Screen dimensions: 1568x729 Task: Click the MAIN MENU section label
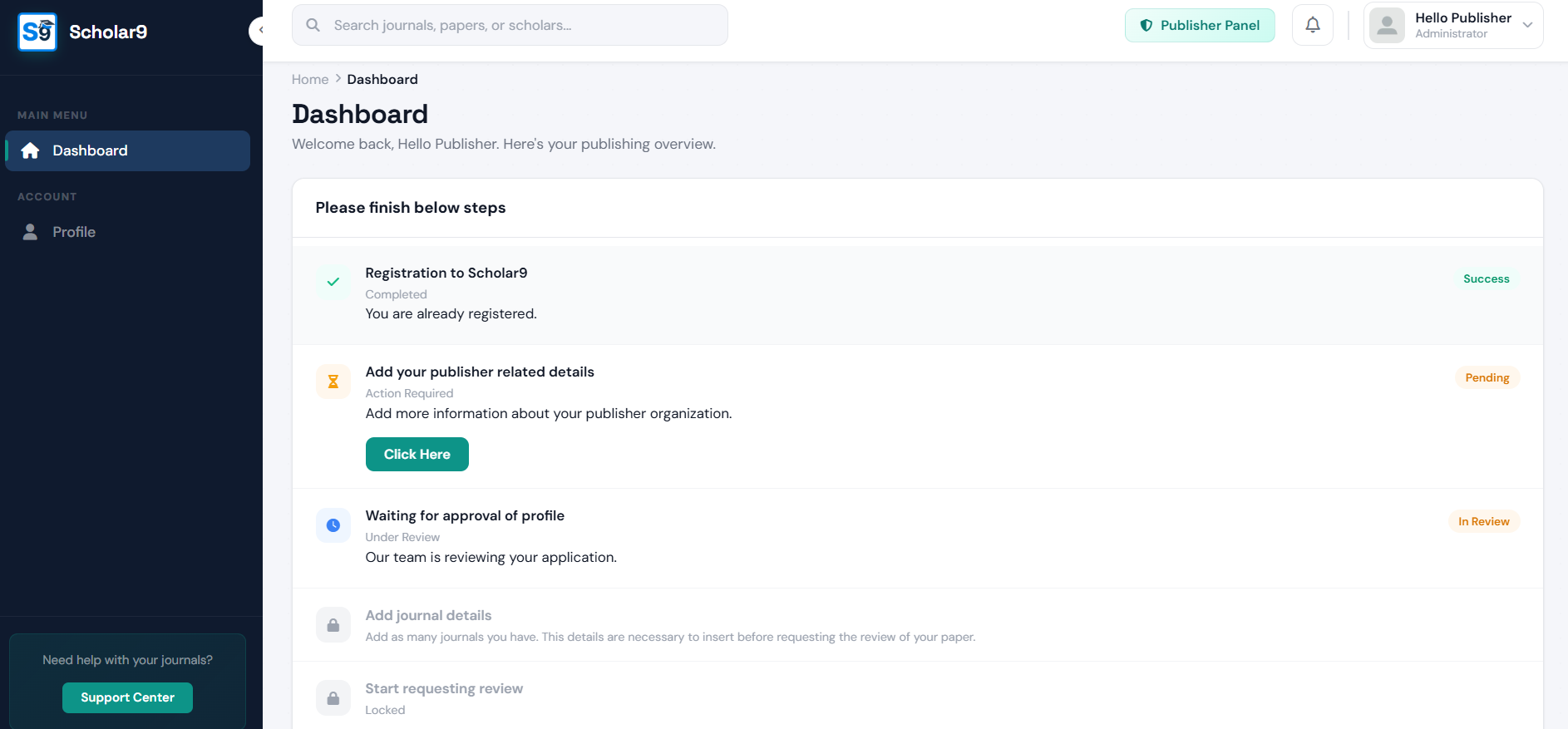52,116
